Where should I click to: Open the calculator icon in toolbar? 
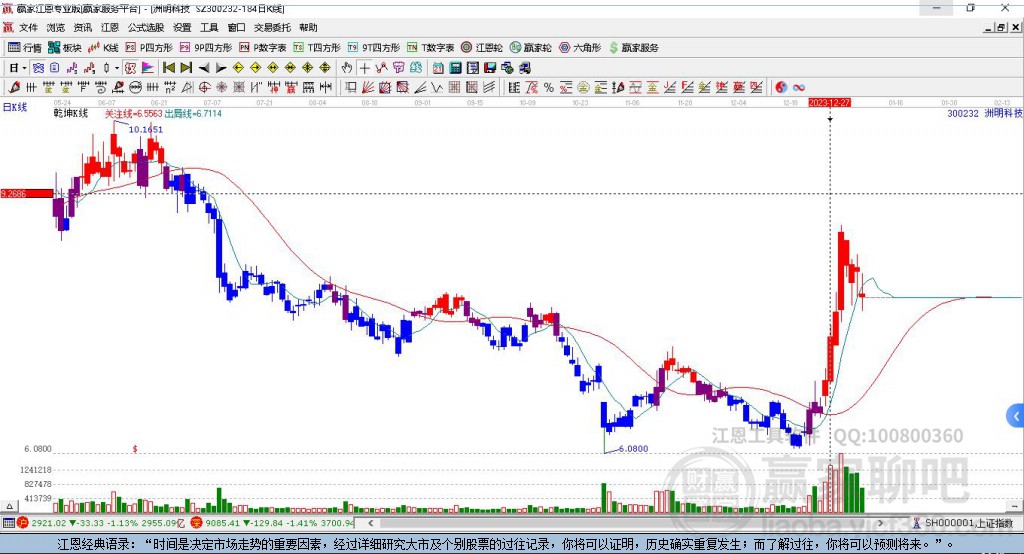pyautogui.click(x=455, y=68)
